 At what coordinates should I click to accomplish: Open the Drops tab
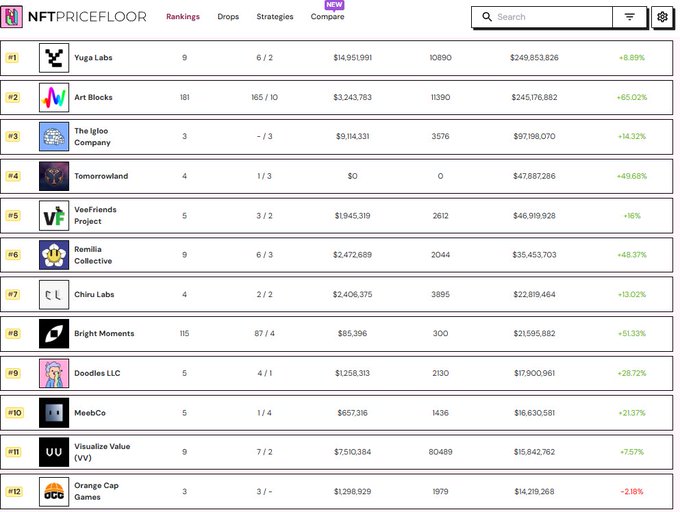228,16
